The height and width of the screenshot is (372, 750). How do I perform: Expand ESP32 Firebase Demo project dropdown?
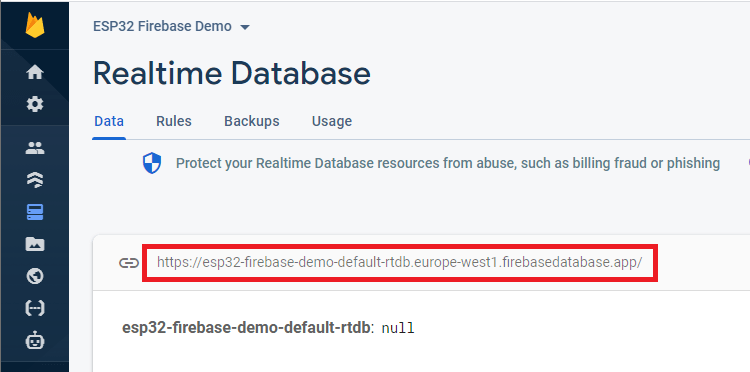point(171,26)
